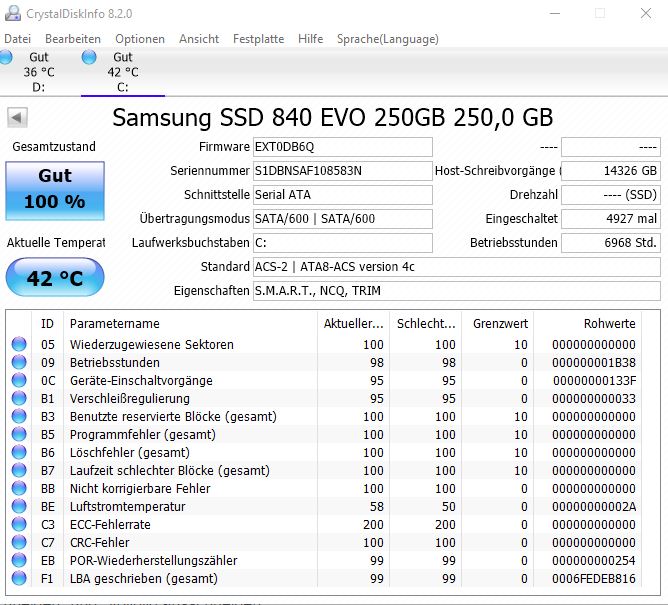Click the Rohwerte column header
668x605 pixels.
(x=588, y=323)
